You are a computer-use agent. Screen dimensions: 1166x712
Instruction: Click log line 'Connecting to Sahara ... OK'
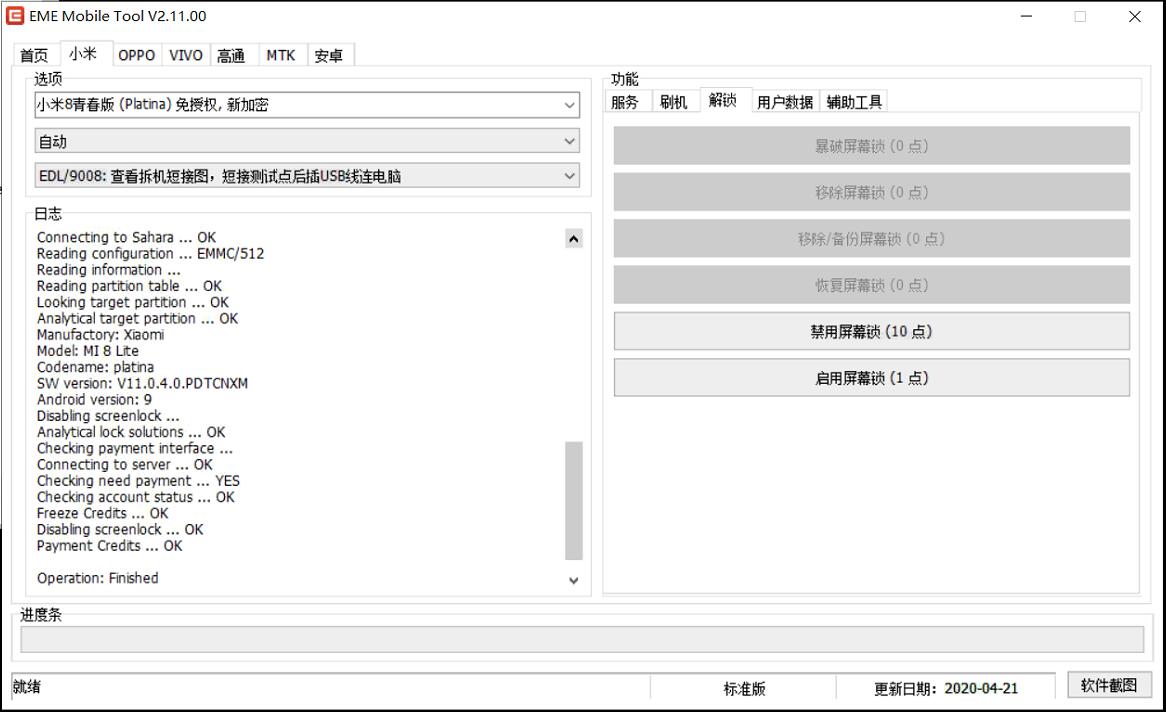(x=126, y=237)
